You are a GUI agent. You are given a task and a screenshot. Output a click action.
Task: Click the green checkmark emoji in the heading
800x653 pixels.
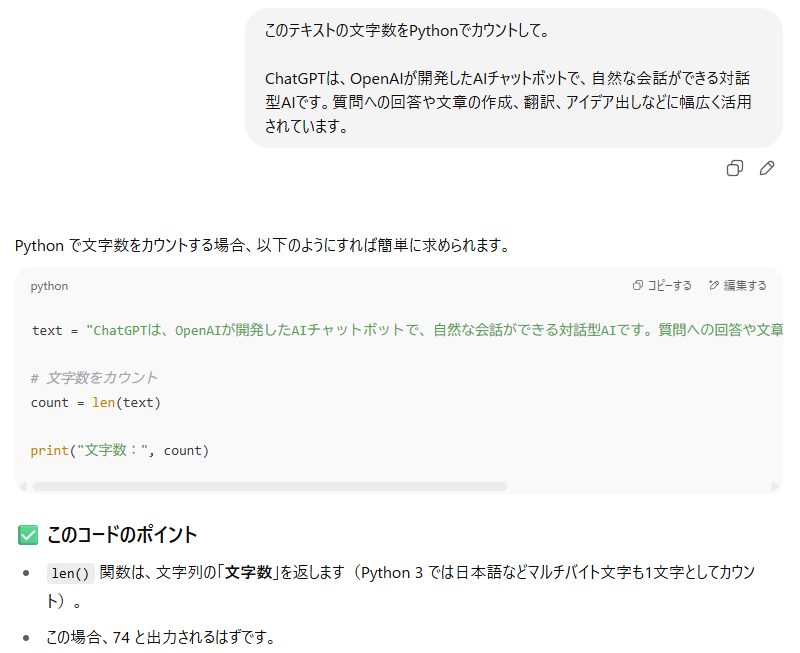28,535
